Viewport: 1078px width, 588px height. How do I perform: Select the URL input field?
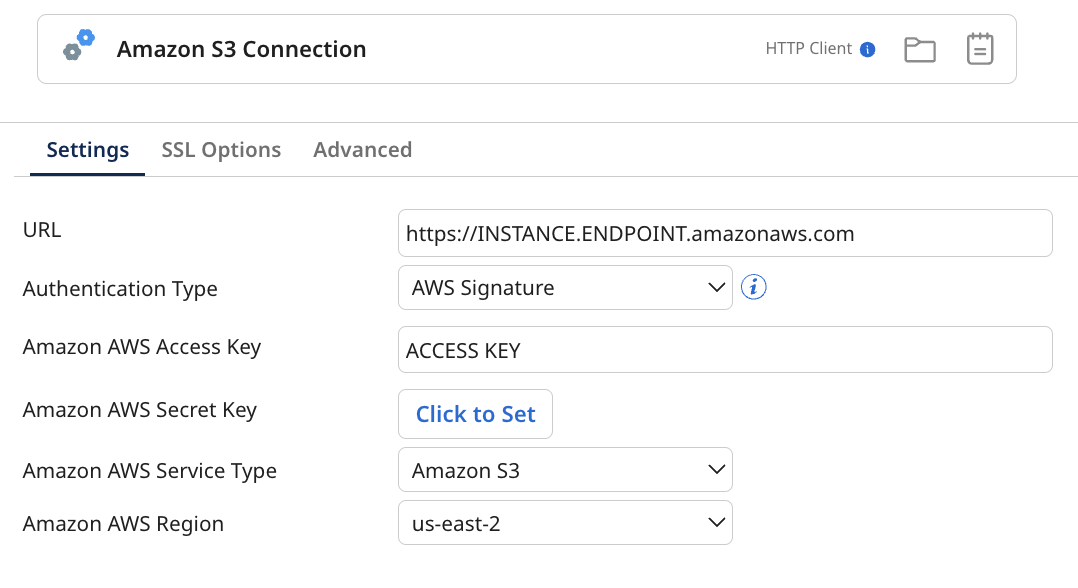[725, 232]
